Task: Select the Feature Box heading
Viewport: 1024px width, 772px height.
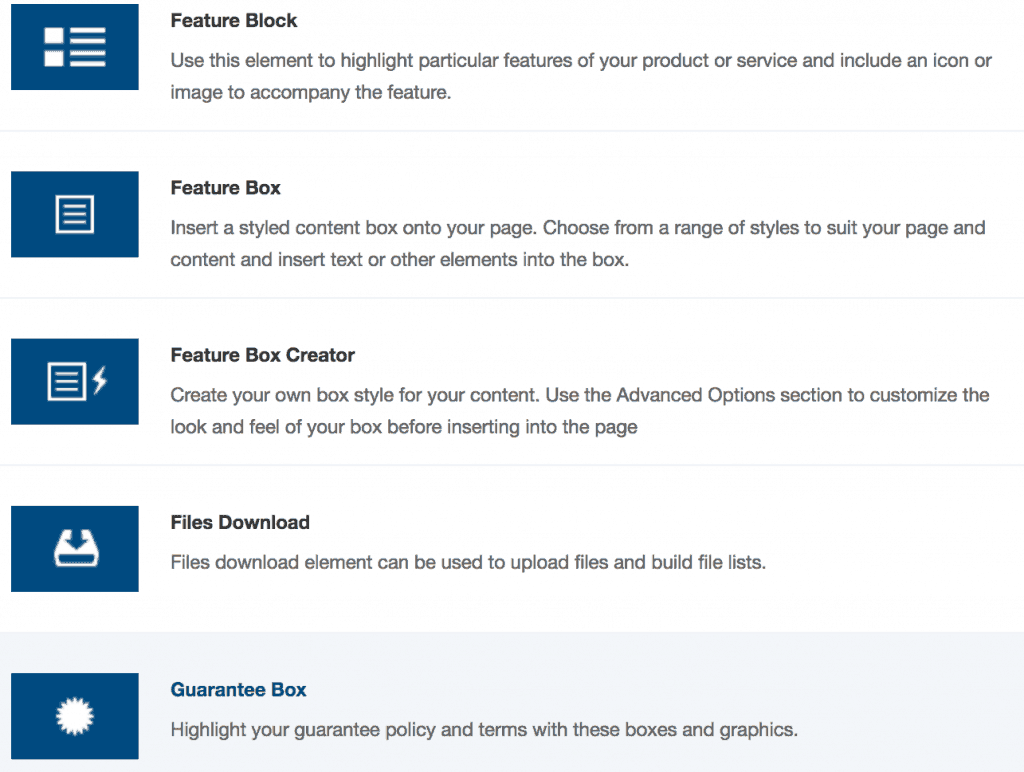Action: point(226,188)
